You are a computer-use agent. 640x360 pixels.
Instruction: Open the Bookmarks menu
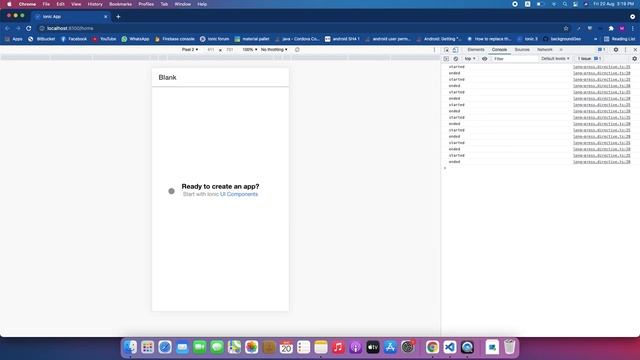point(120,4)
